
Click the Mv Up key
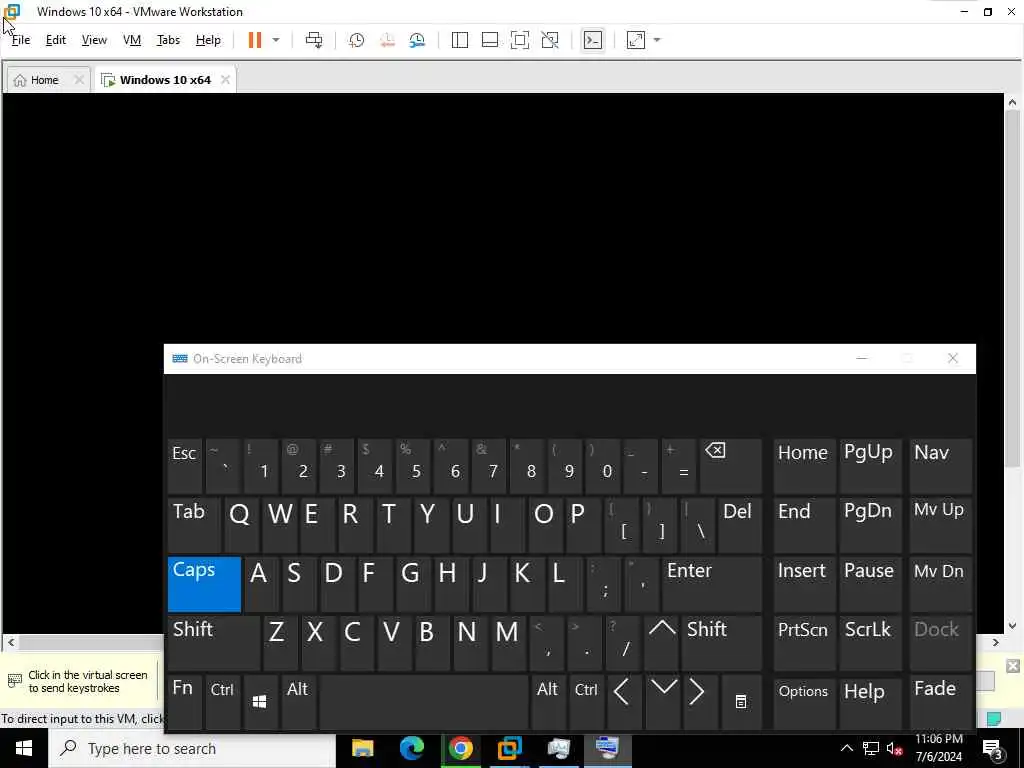coord(940,525)
